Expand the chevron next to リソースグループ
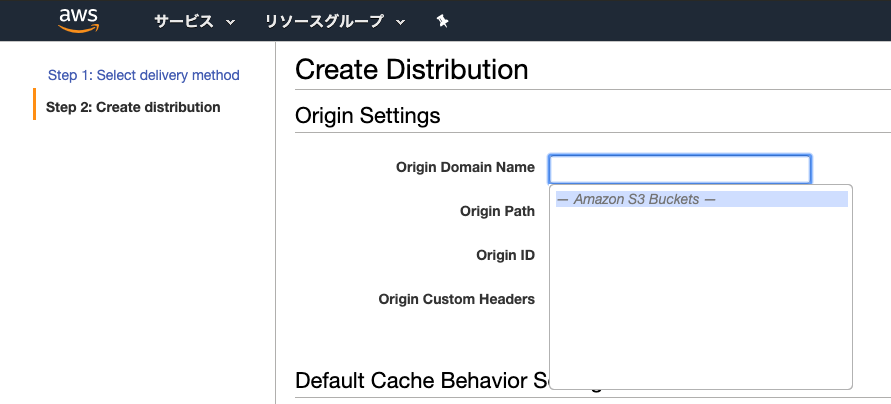Screen dimensions: 891x404 point(401,22)
